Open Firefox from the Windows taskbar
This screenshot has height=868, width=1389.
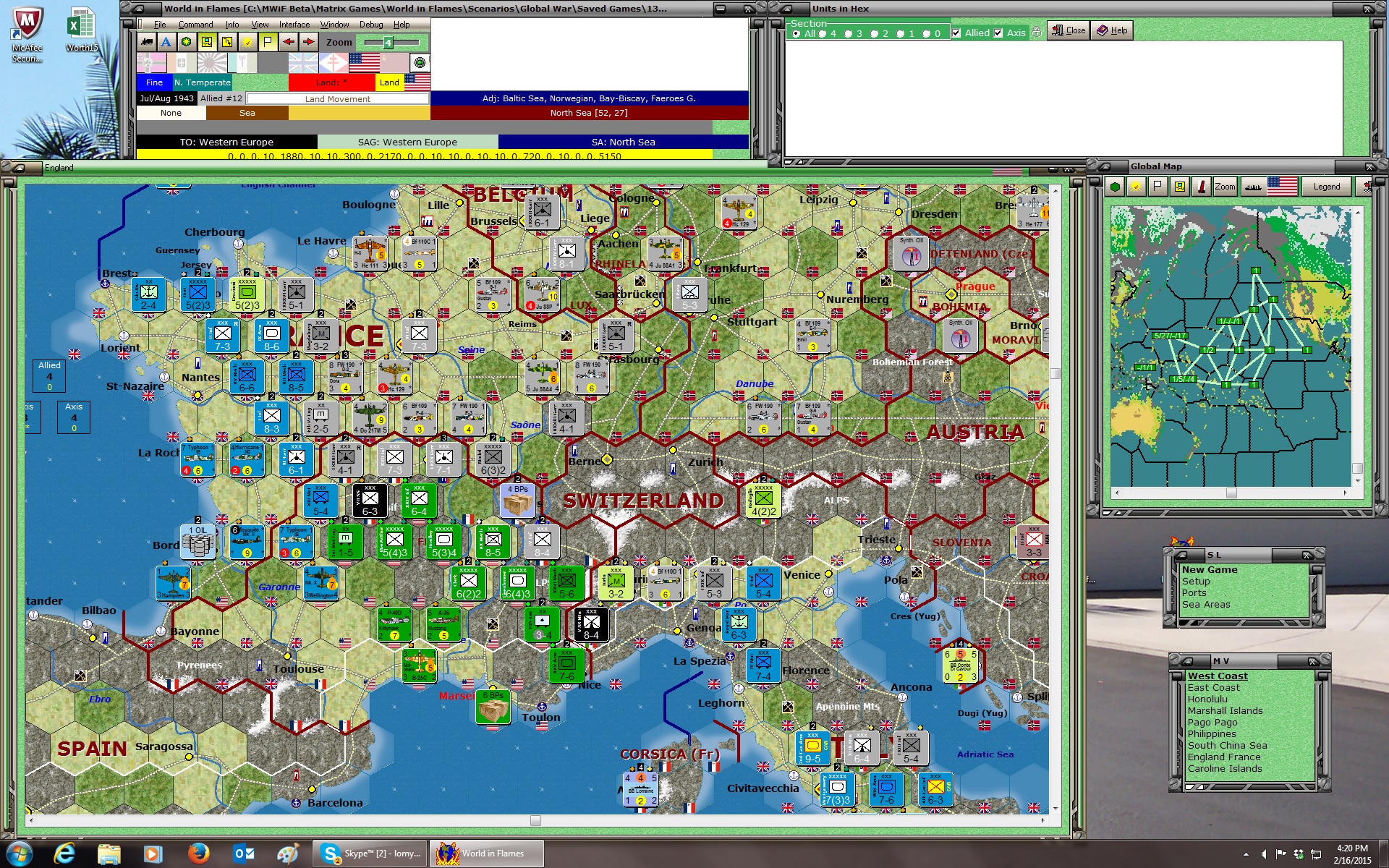click(198, 854)
